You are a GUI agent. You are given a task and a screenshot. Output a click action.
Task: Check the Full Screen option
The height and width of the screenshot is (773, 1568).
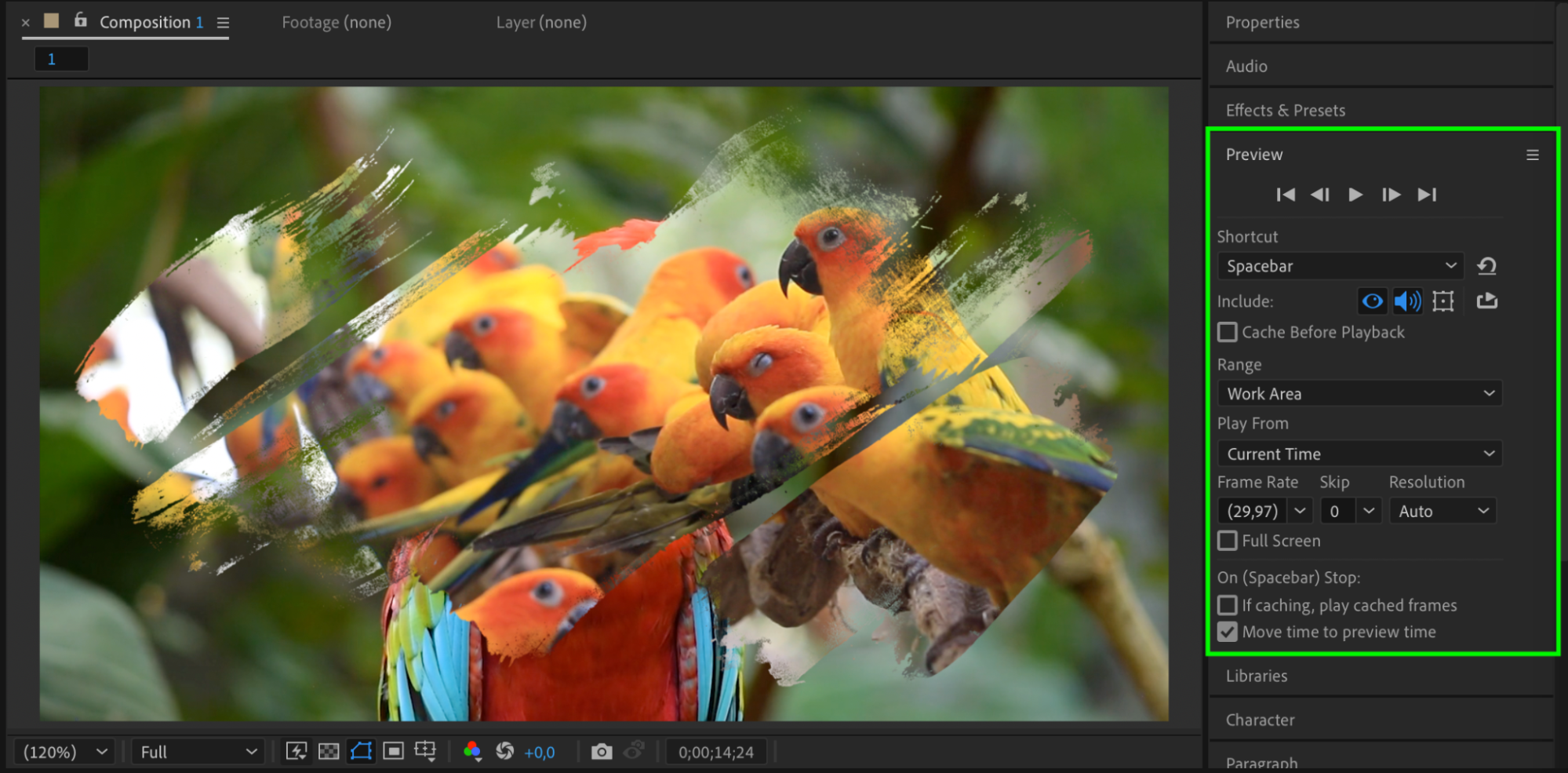[x=1228, y=541]
